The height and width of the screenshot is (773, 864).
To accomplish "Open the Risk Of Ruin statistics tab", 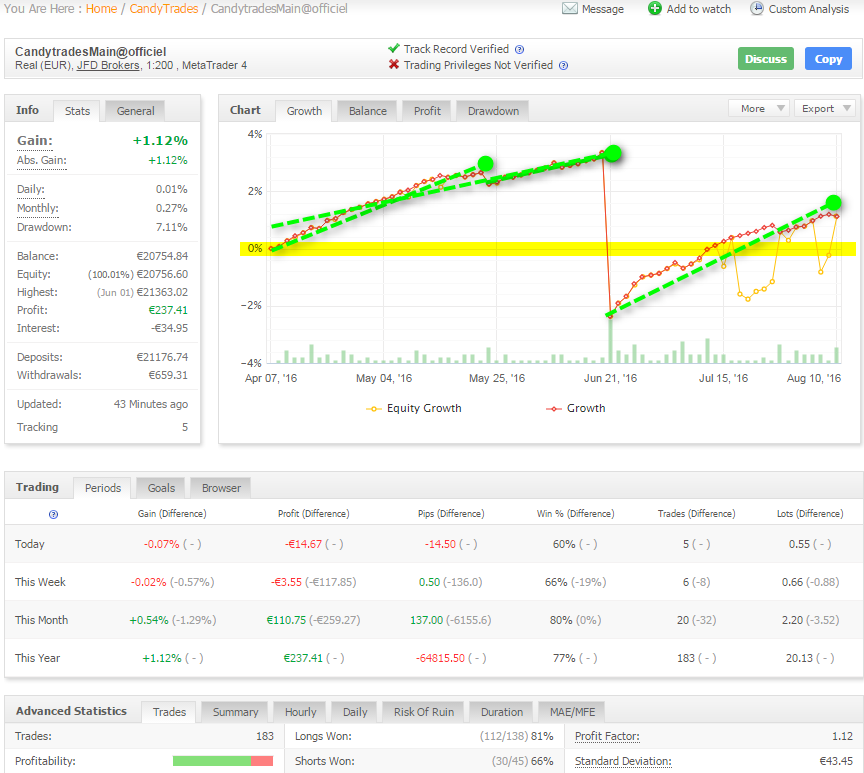I will [423, 712].
